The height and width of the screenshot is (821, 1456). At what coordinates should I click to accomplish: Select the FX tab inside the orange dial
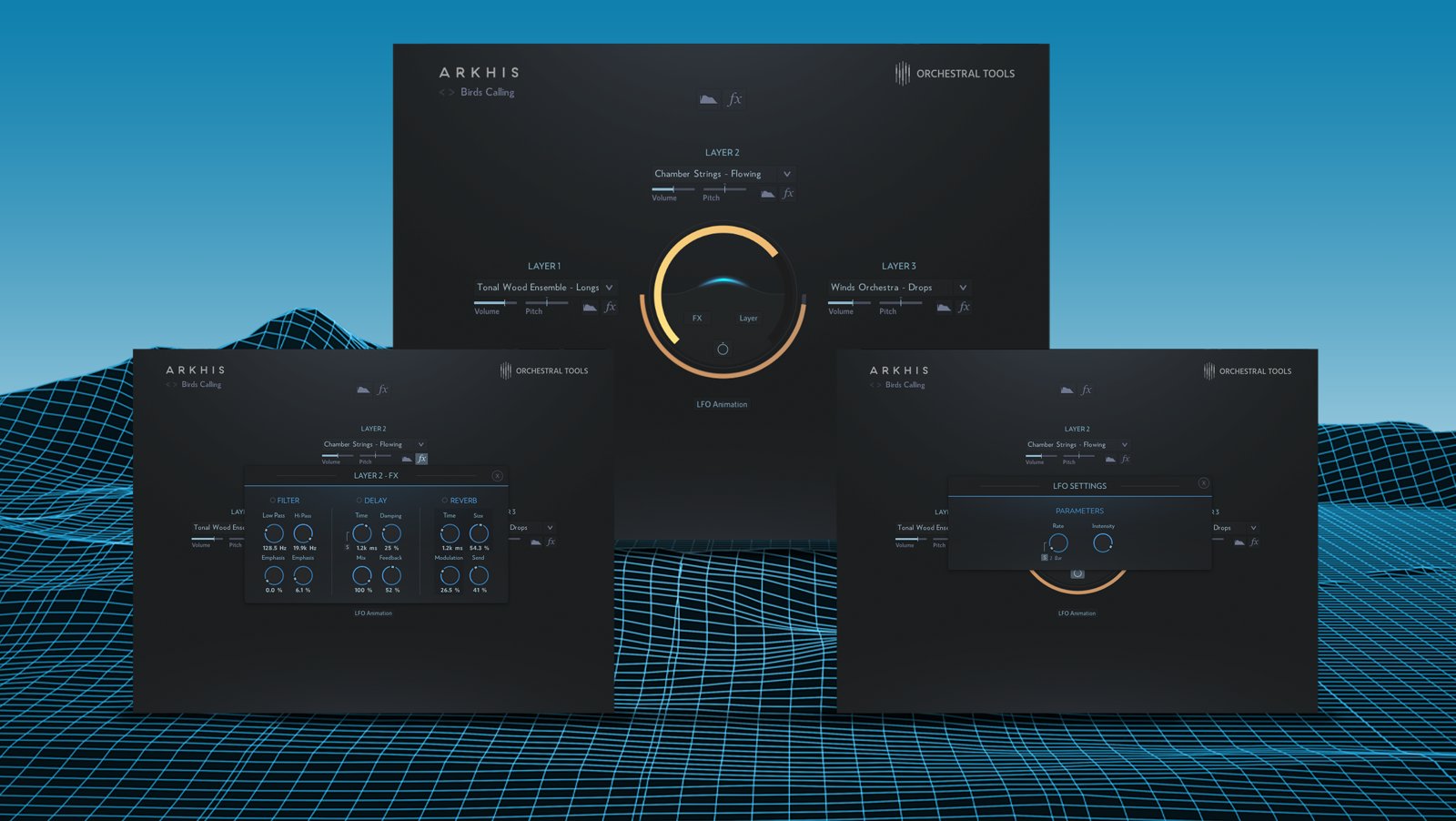tap(697, 319)
